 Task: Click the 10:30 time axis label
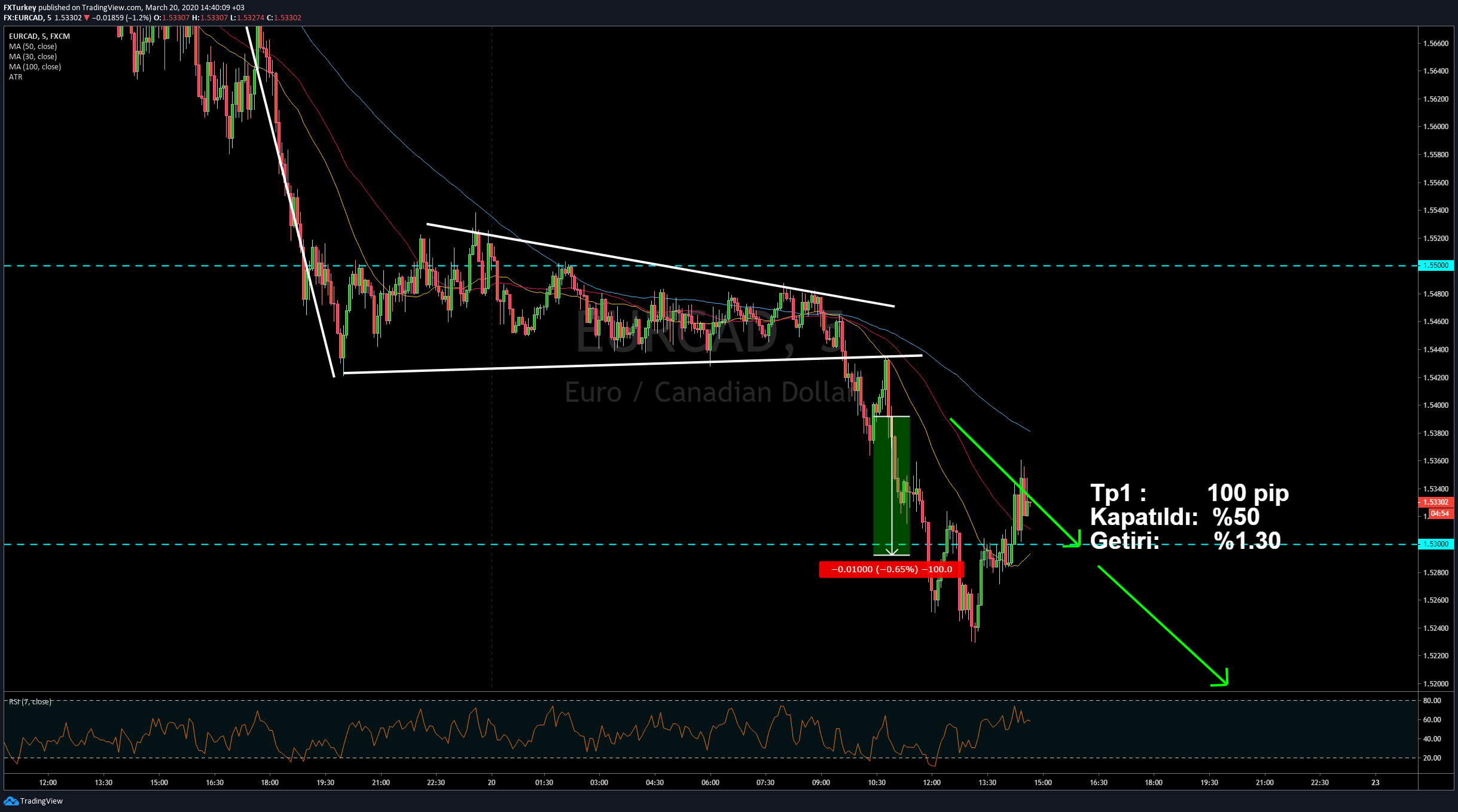[877, 783]
